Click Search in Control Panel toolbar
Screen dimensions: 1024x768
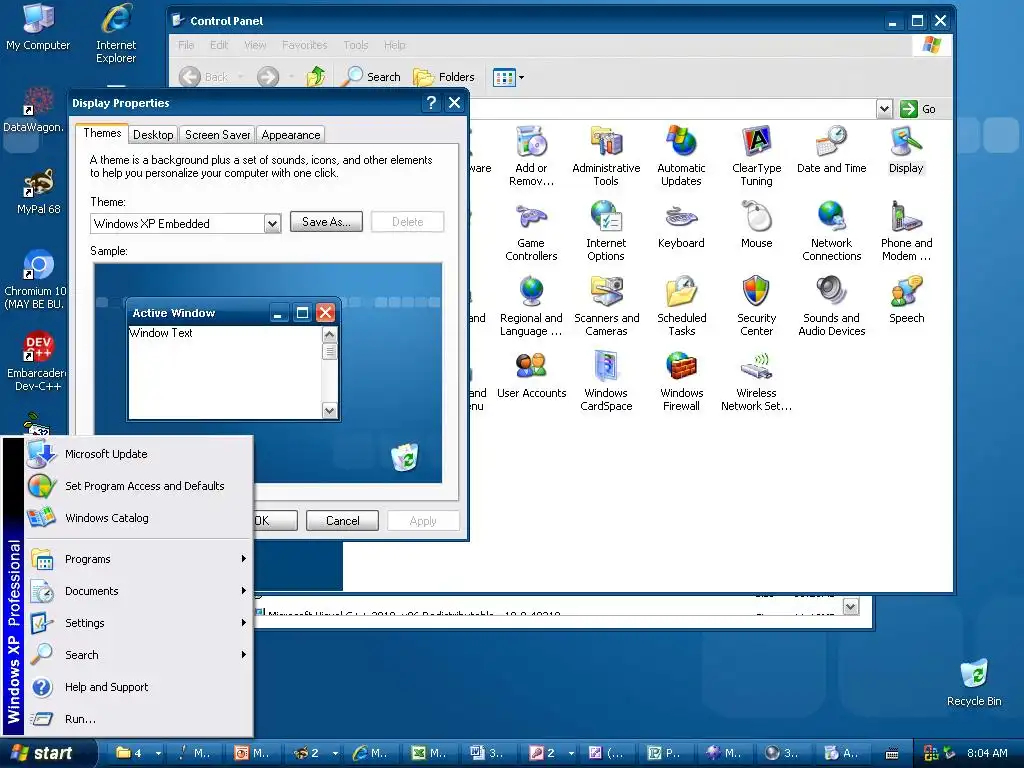click(372, 76)
